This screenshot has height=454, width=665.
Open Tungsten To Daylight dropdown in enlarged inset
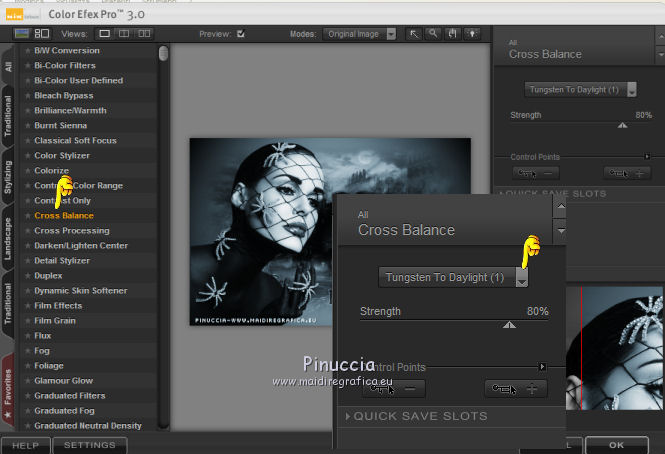point(453,277)
